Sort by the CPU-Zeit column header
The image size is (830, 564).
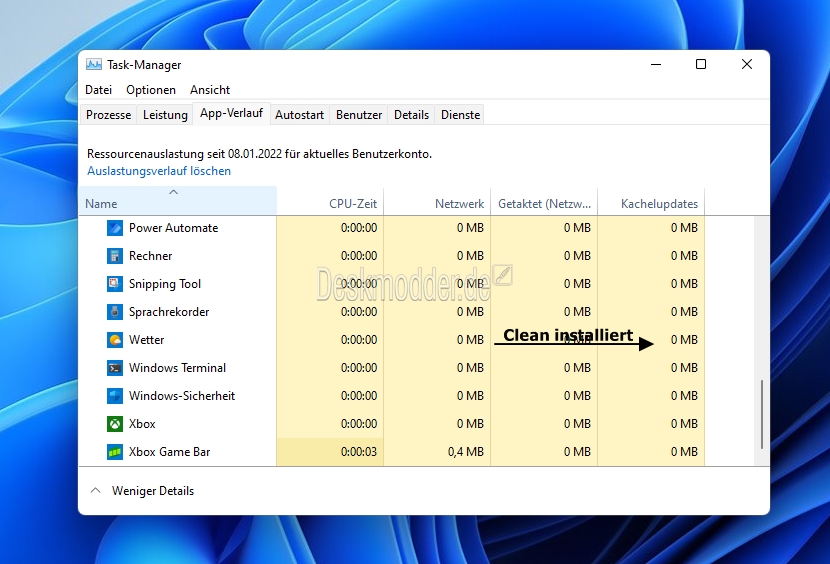[x=330, y=201]
